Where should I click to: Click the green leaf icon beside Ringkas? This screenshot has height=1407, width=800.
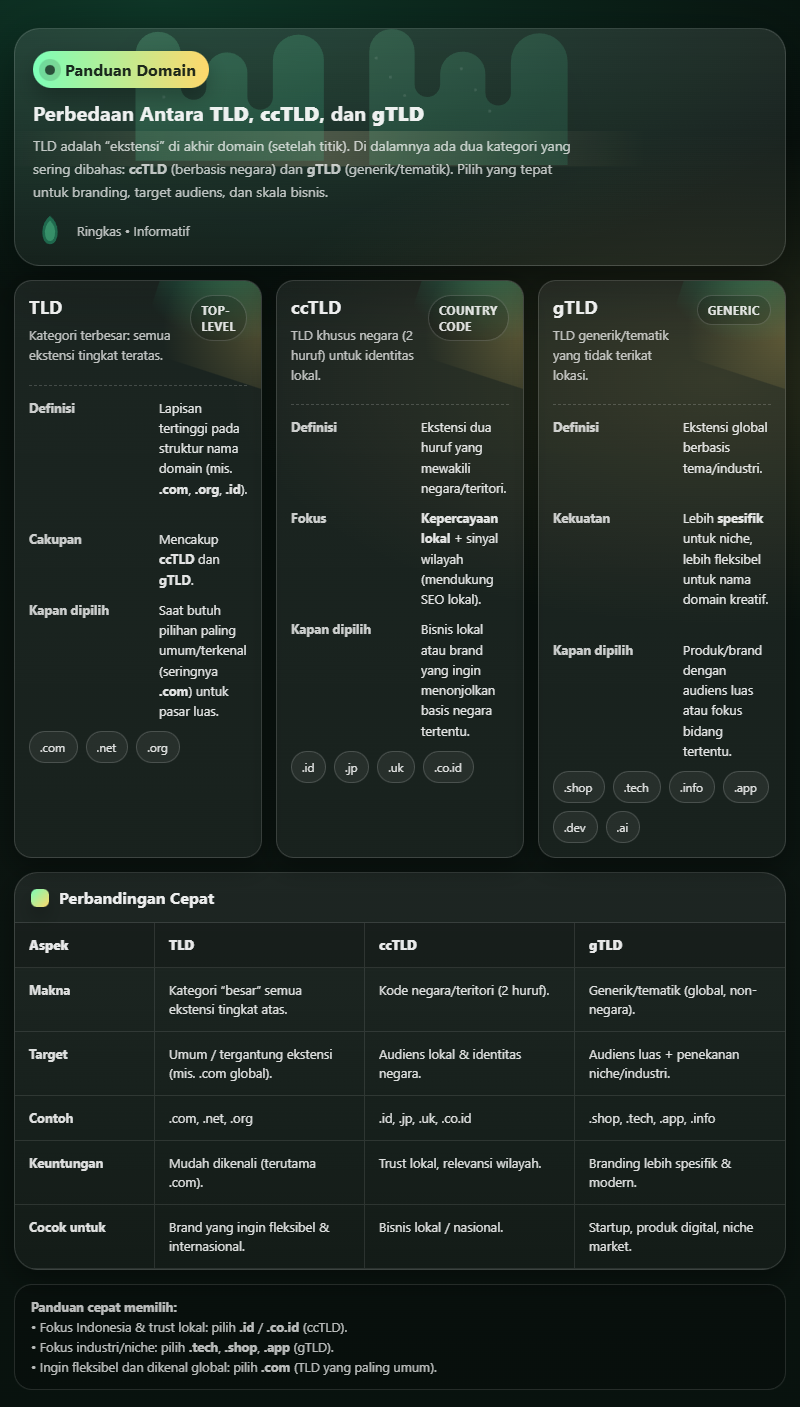pyautogui.click(x=49, y=231)
